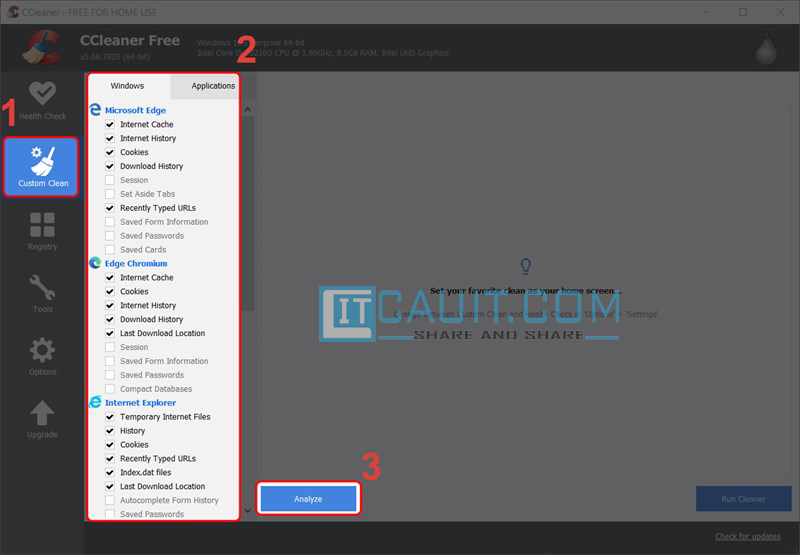Click the Analyze button

click(308, 499)
